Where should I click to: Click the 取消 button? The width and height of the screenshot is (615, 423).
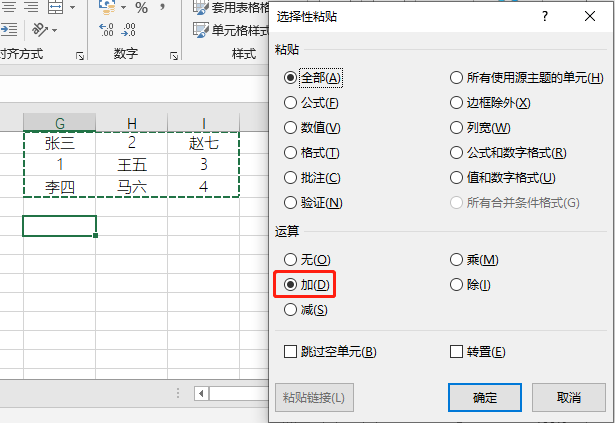[569, 397]
